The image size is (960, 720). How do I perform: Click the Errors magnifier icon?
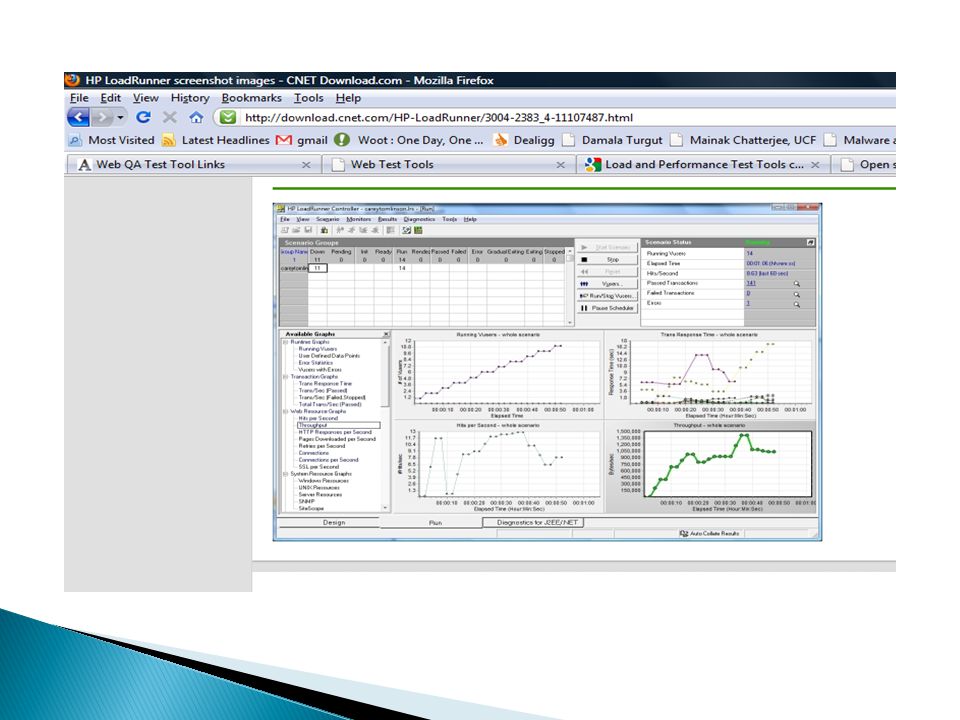797,304
